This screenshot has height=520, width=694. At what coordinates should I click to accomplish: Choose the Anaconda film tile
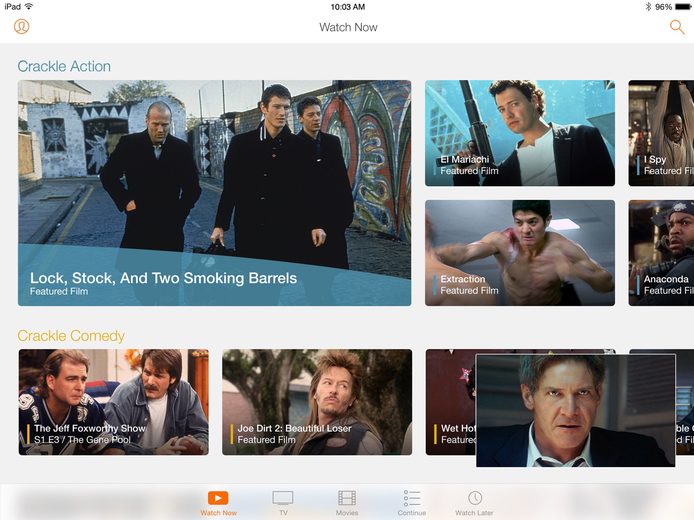pos(661,253)
